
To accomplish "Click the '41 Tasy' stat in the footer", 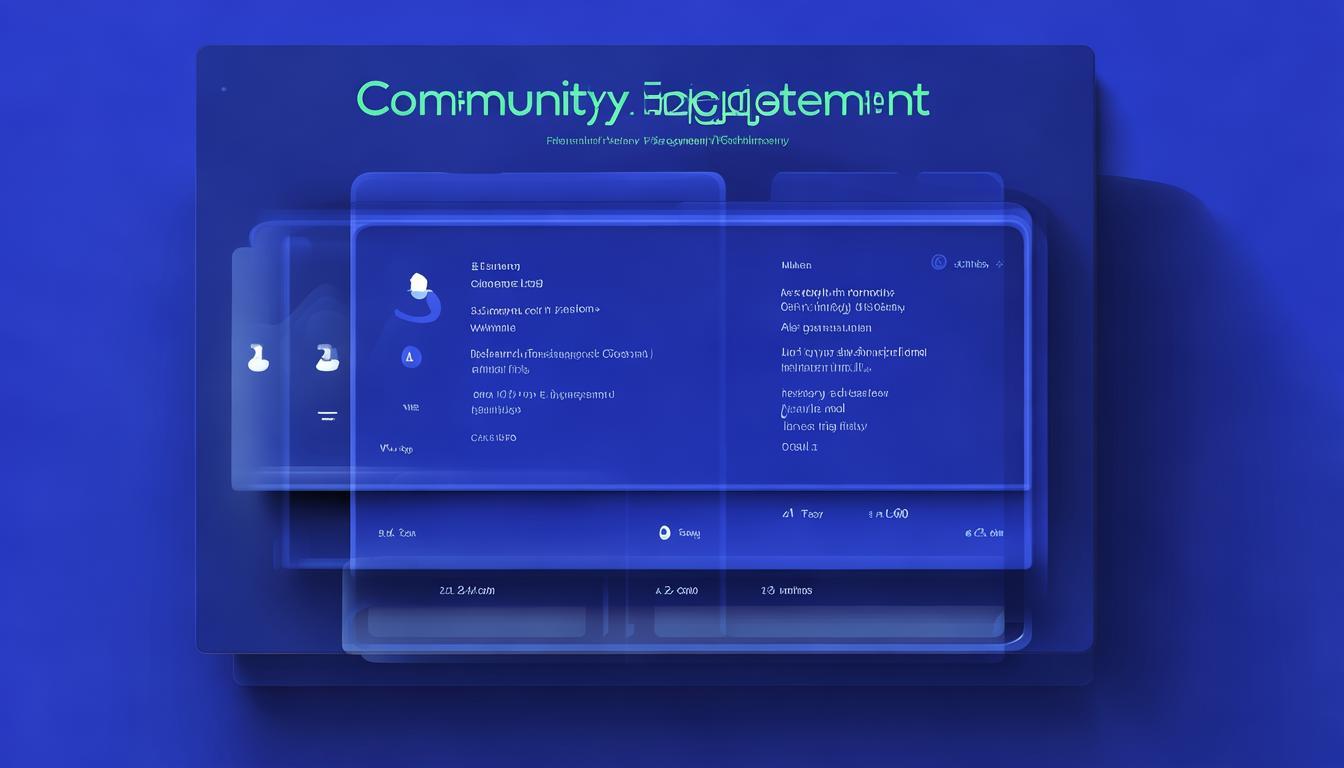I will [802, 514].
